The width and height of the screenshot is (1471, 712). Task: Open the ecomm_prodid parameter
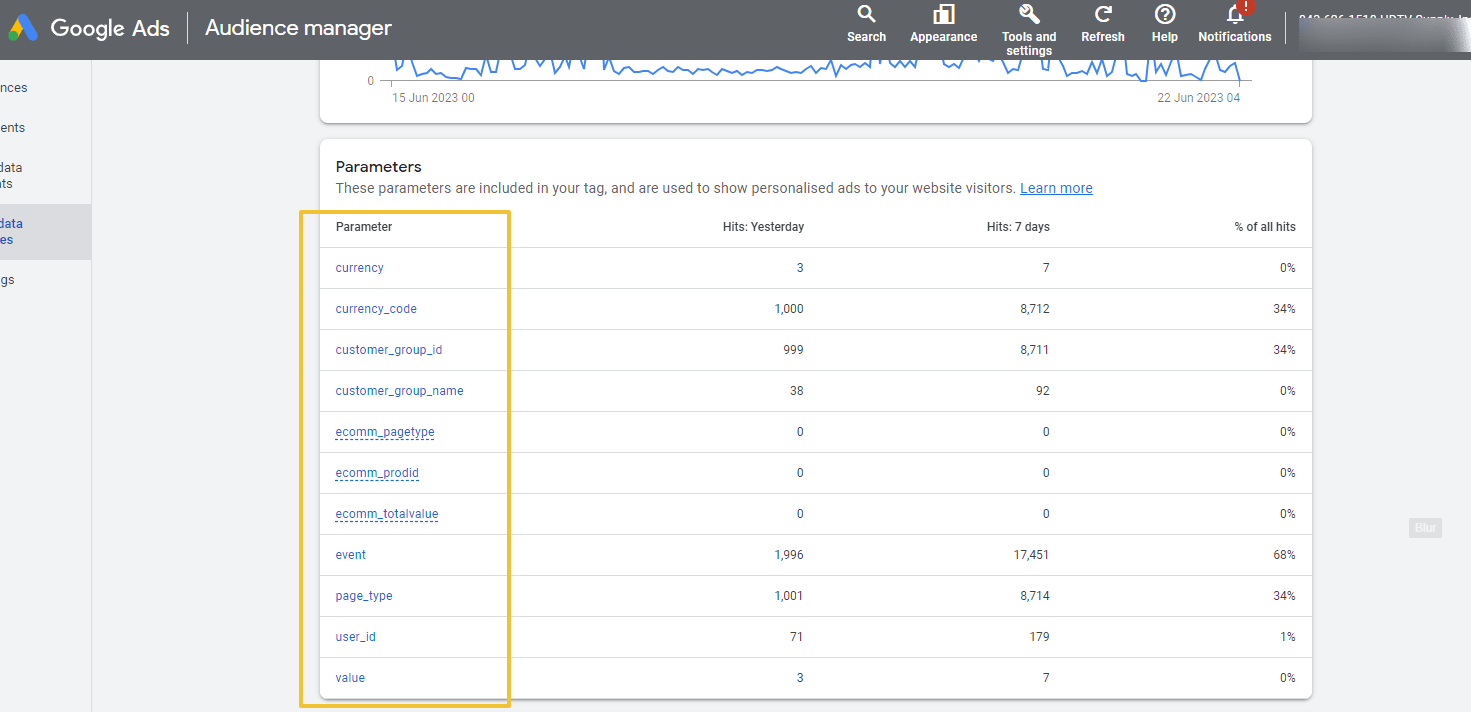(x=376, y=473)
